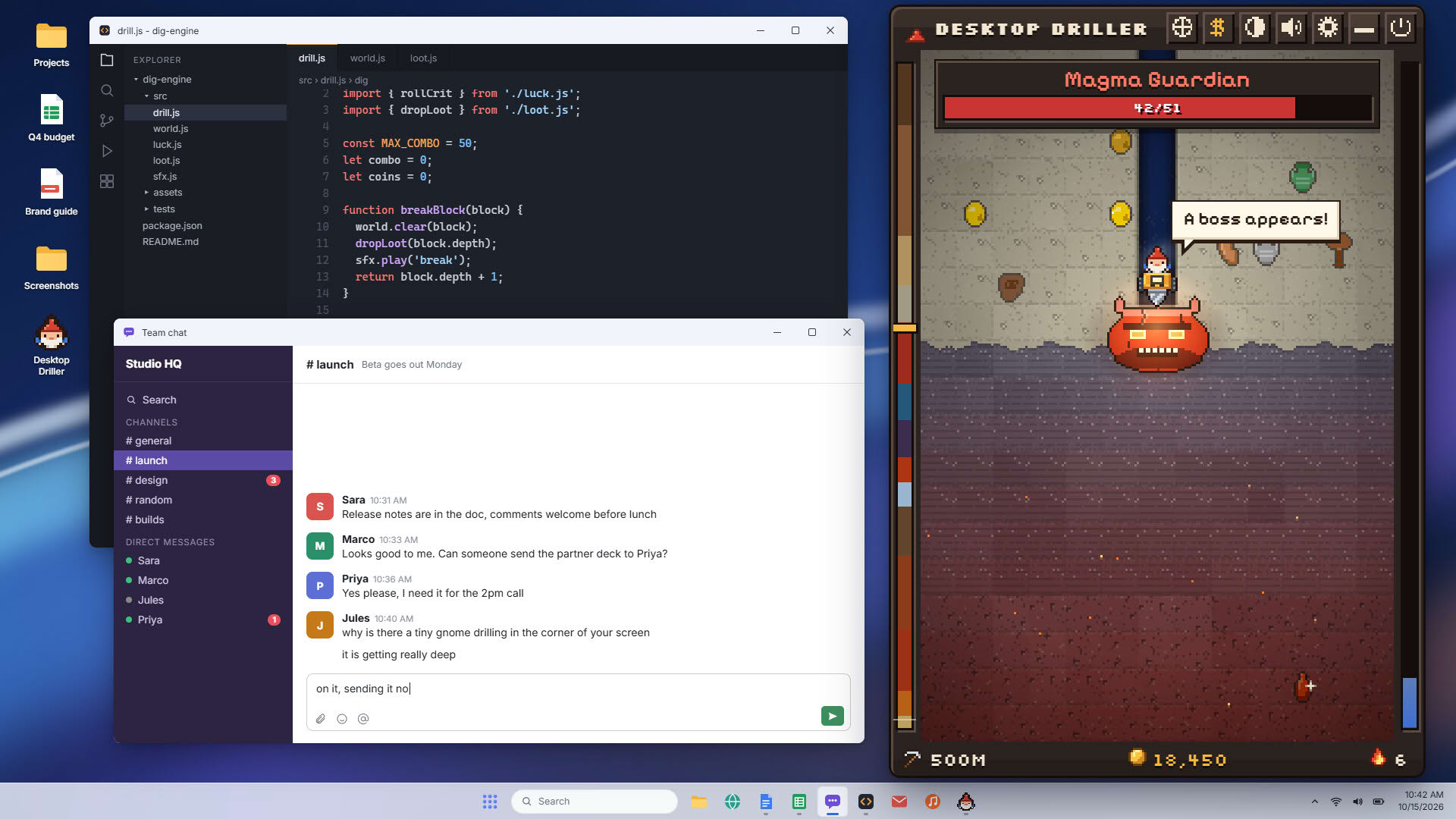Open the app launcher grid in taskbar

point(490,802)
